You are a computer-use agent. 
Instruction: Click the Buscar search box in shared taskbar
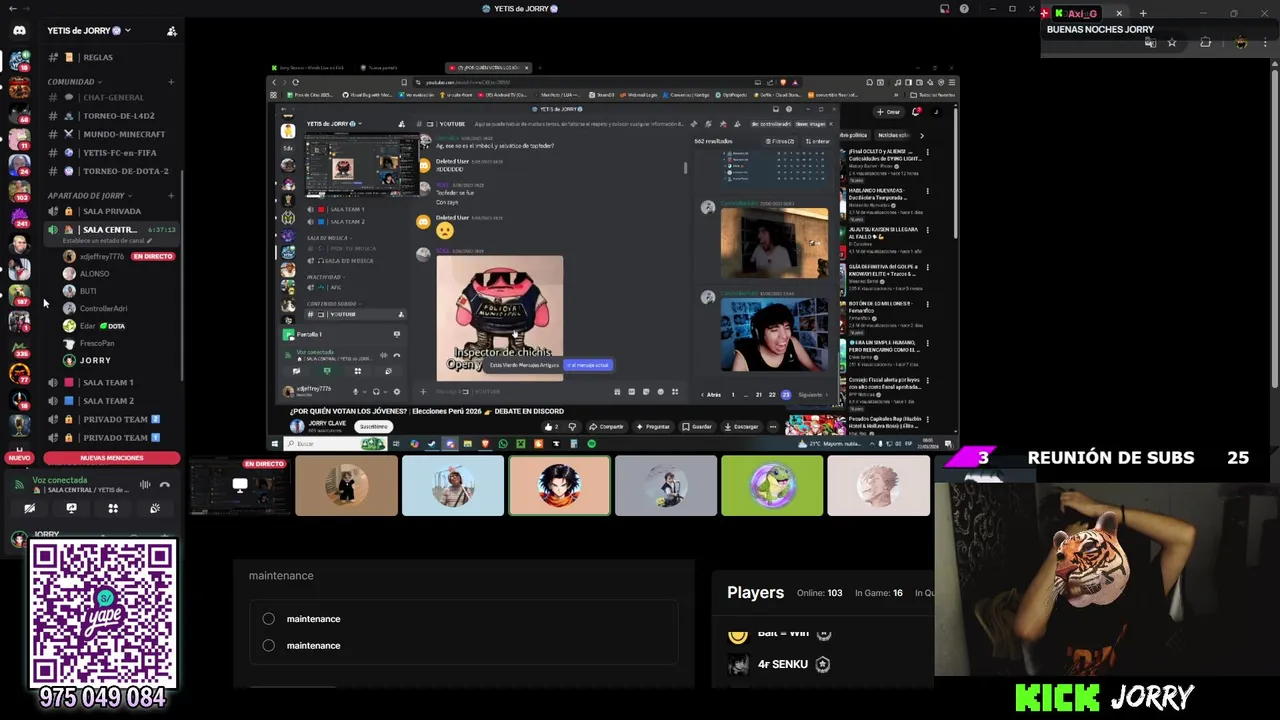(336, 444)
